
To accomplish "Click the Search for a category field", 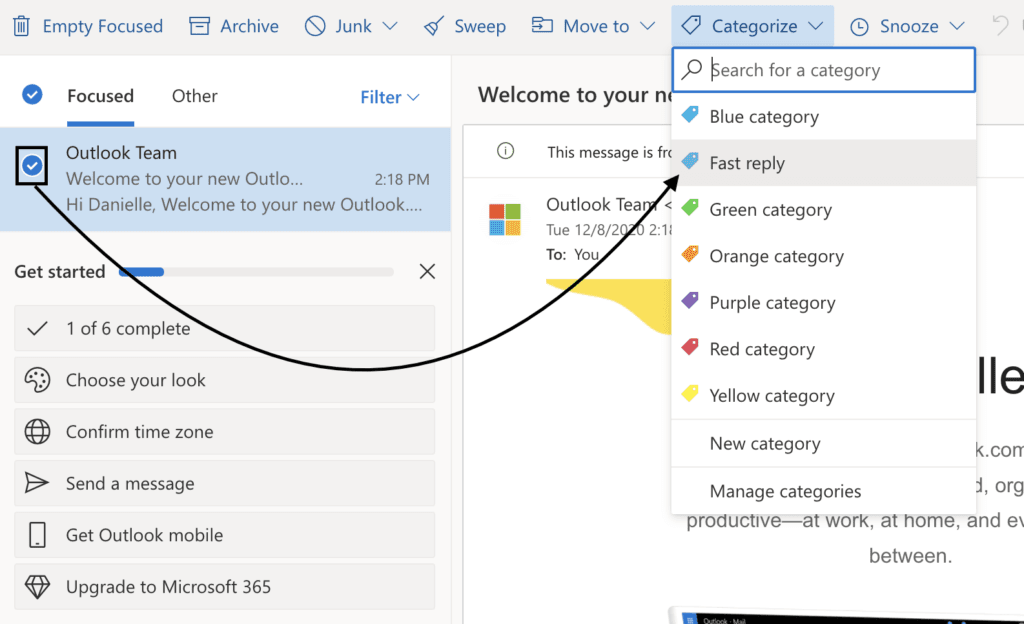I will pos(836,70).
